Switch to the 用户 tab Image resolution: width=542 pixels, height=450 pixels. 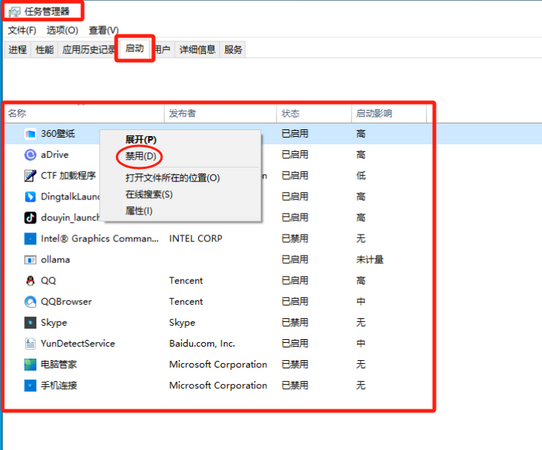[162, 50]
